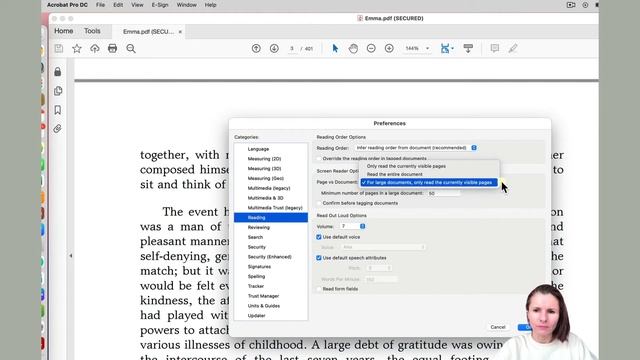Open the File menu
Image resolution: width=640 pixels, height=360 pixels.
[100, 5]
